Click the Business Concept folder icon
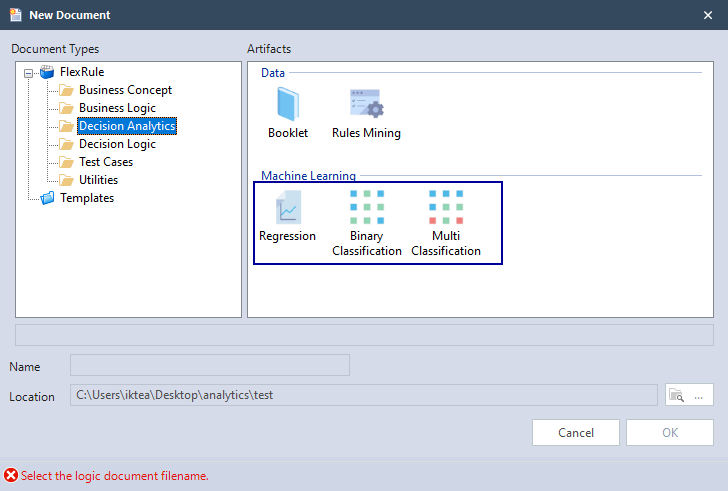This screenshot has height=491, width=728. [66, 90]
